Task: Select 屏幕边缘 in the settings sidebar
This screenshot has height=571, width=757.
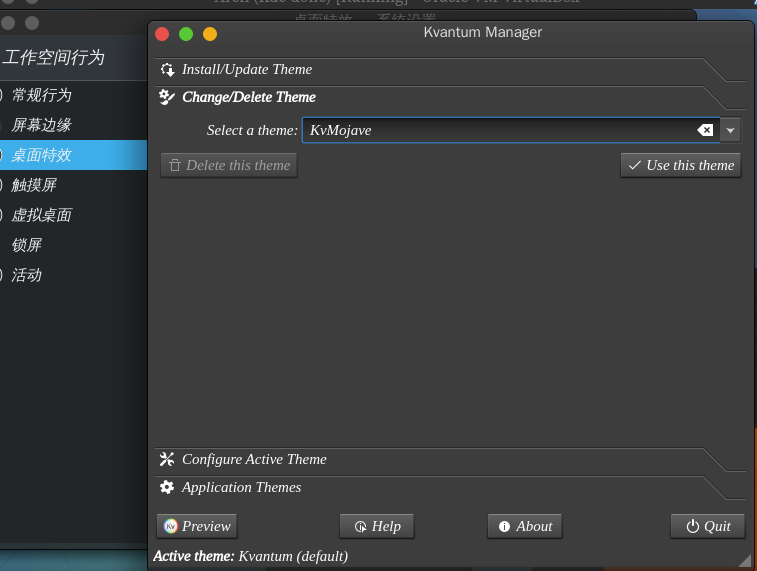Action: [73, 125]
